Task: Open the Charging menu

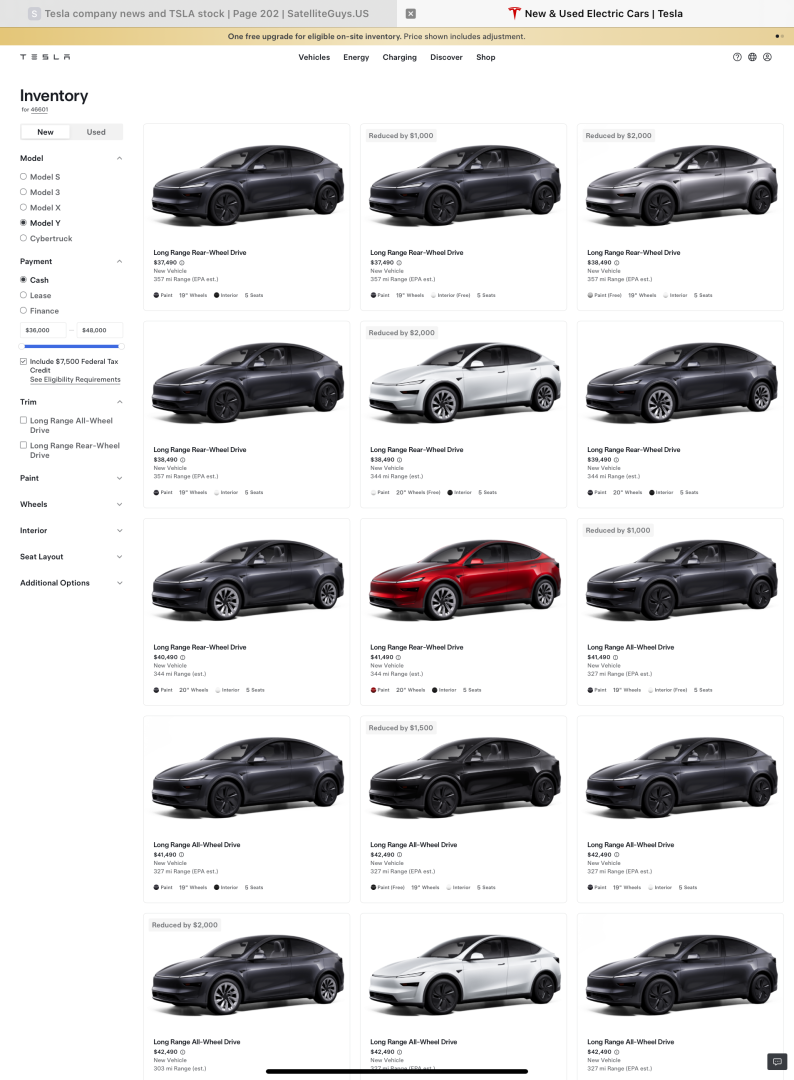Action: pos(399,57)
